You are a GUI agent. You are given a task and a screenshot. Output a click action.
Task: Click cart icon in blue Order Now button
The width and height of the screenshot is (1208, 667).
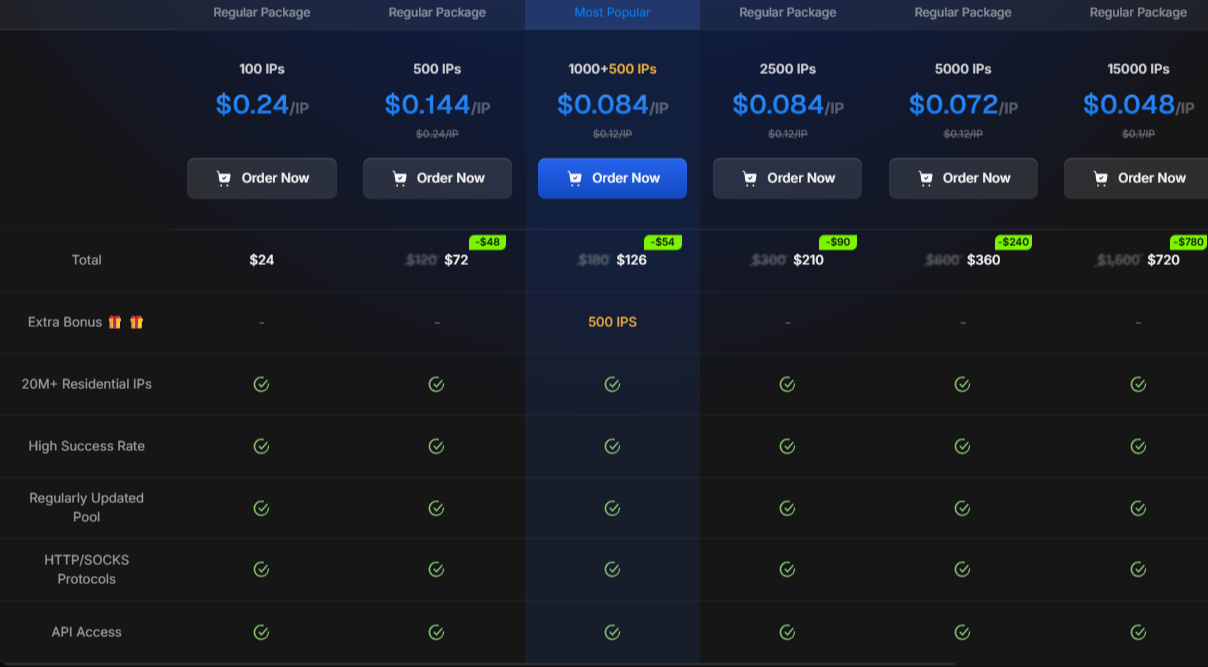tap(574, 178)
